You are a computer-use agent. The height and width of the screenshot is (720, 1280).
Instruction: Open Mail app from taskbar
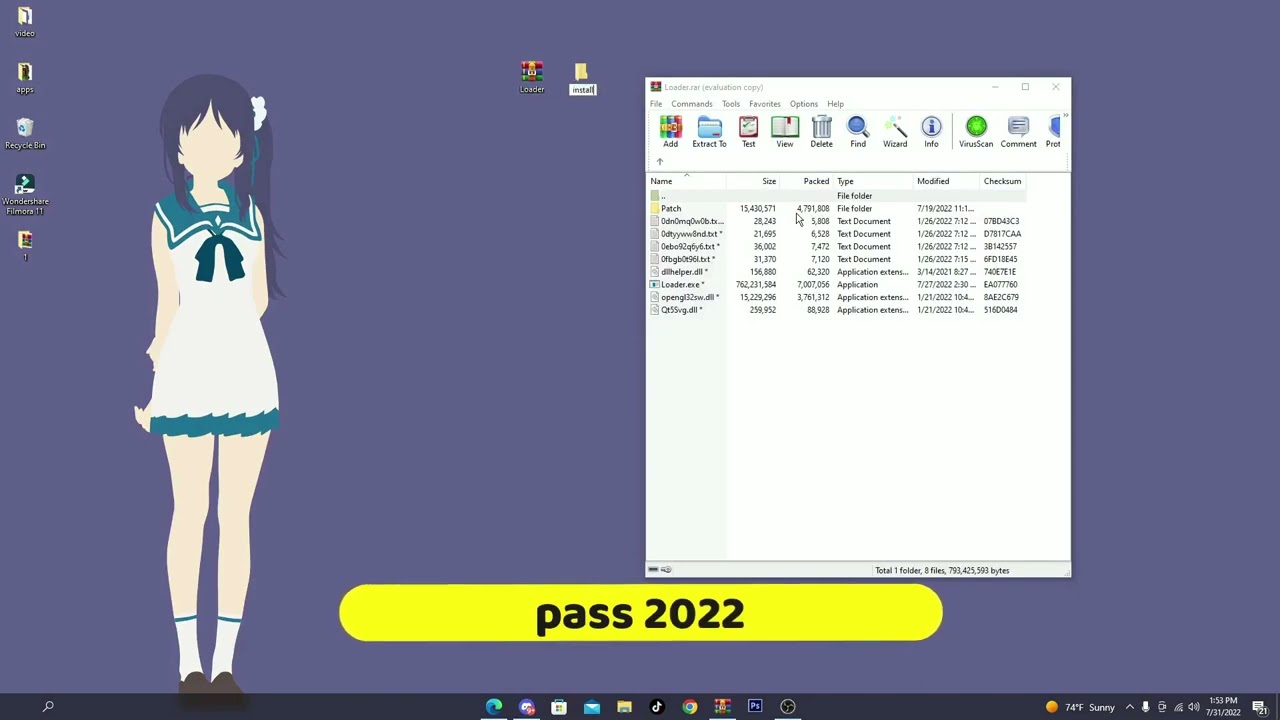pyautogui.click(x=592, y=707)
